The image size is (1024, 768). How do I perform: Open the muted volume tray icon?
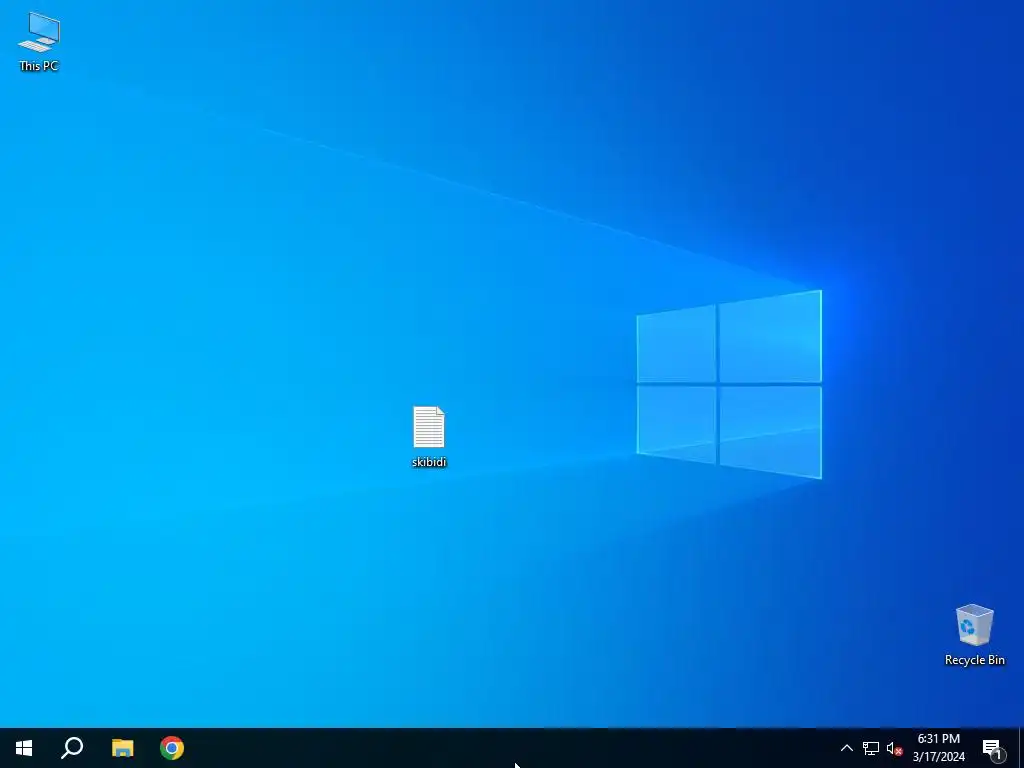pos(894,748)
